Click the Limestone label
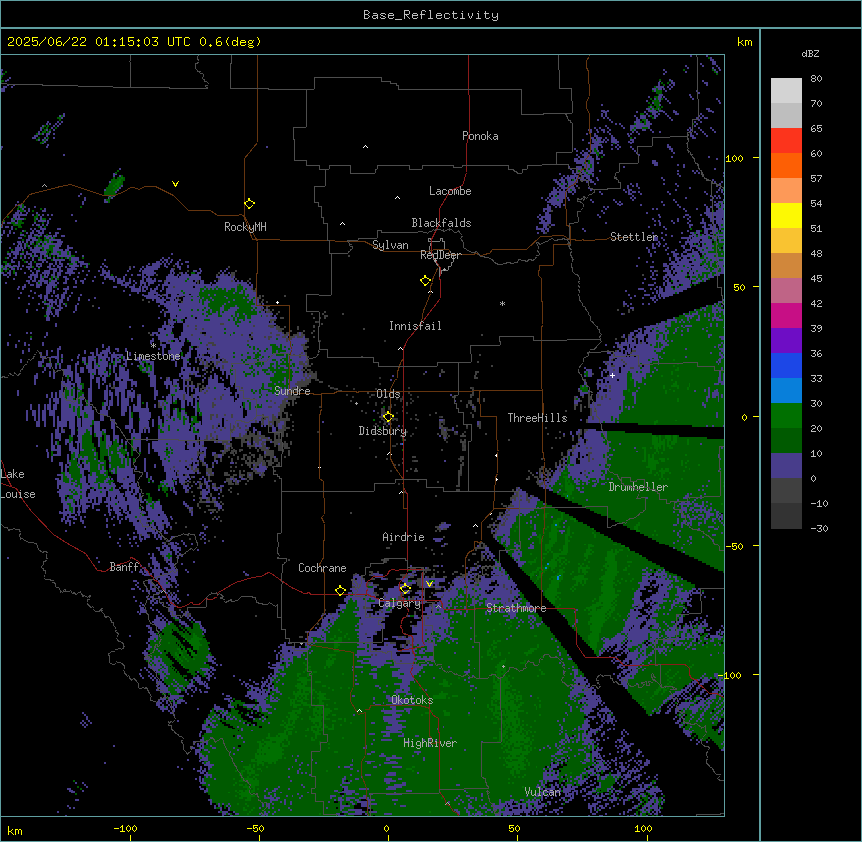The height and width of the screenshot is (842, 862). pyautogui.click(x=153, y=356)
